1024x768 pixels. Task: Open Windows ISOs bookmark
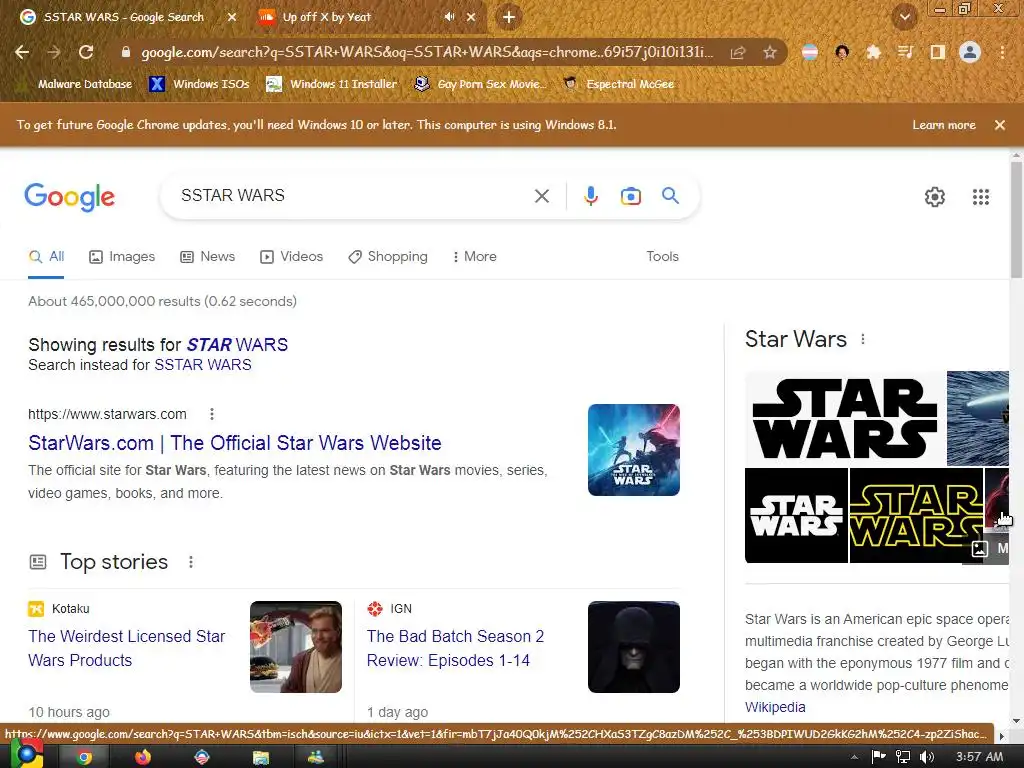click(200, 84)
